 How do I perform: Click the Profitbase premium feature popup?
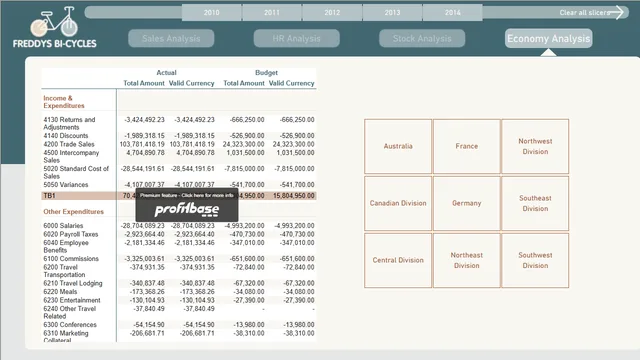pos(187,205)
